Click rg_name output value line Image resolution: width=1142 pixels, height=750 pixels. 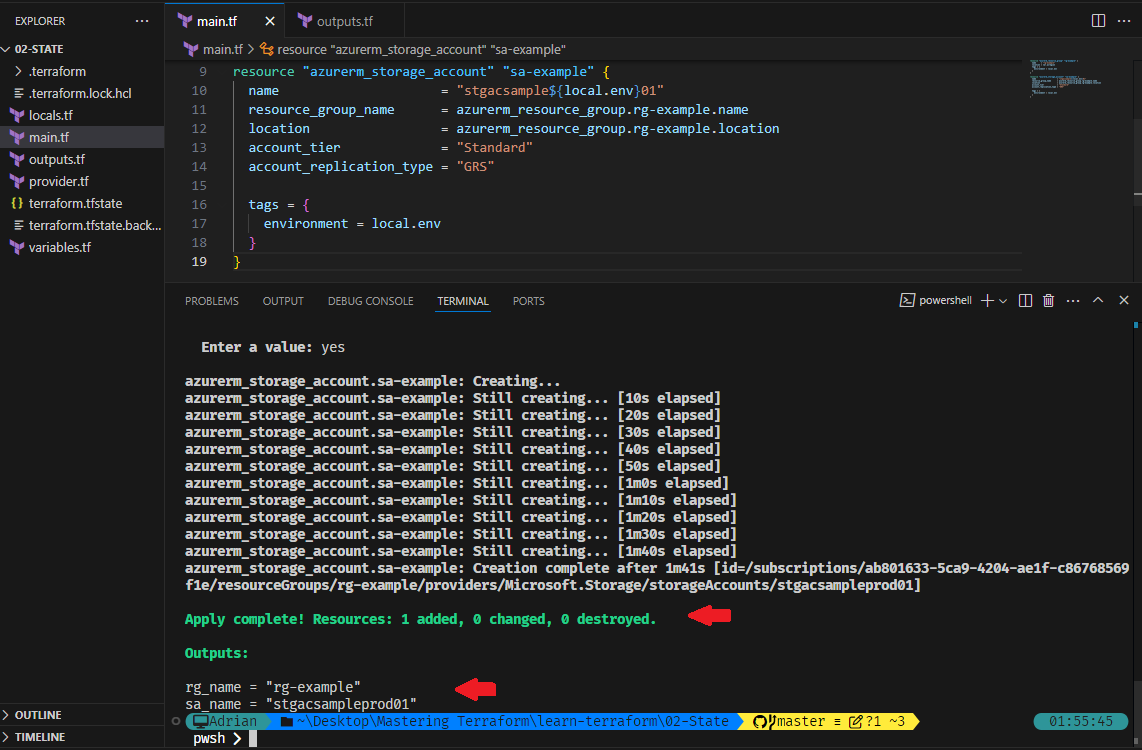pyautogui.click(x=272, y=687)
